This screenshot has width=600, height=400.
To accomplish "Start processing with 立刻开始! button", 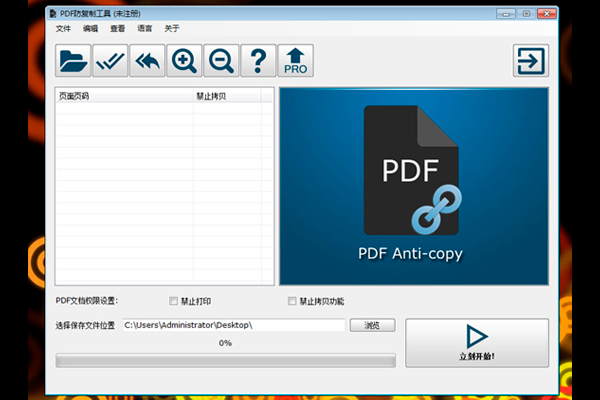I will (477, 343).
